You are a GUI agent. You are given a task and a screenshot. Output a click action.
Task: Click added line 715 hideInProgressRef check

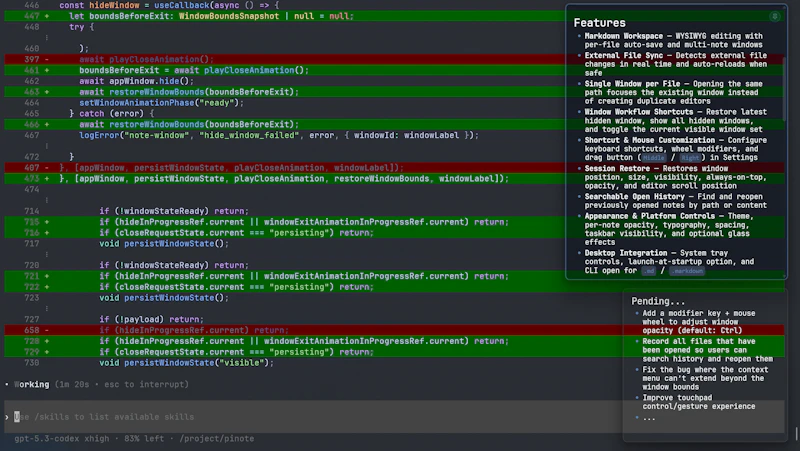coord(304,222)
